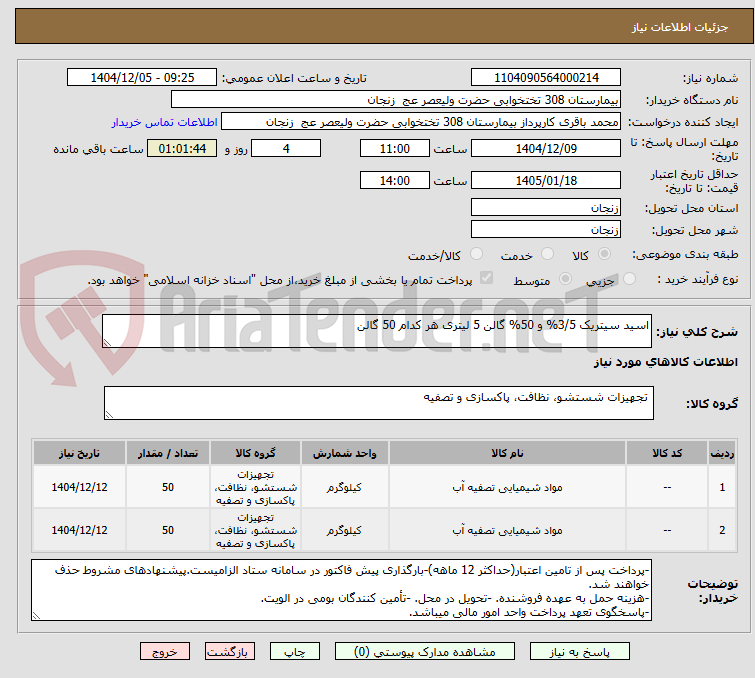Click row number 1 cell
Image resolution: width=755 pixels, height=678 pixels.
(x=722, y=487)
